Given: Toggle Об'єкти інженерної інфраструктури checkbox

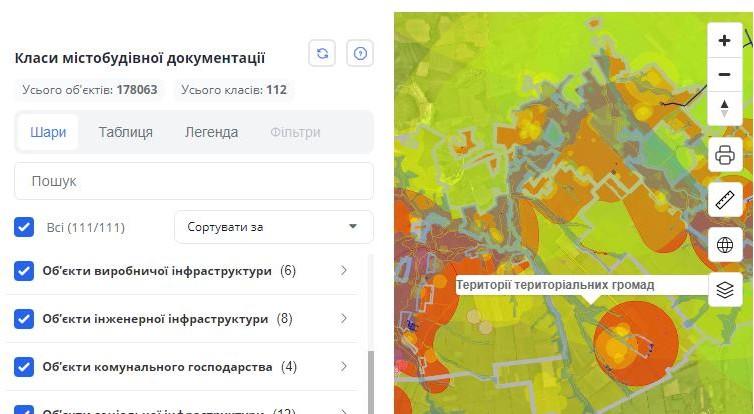Looking at the screenshot, I should click(25, 319).
